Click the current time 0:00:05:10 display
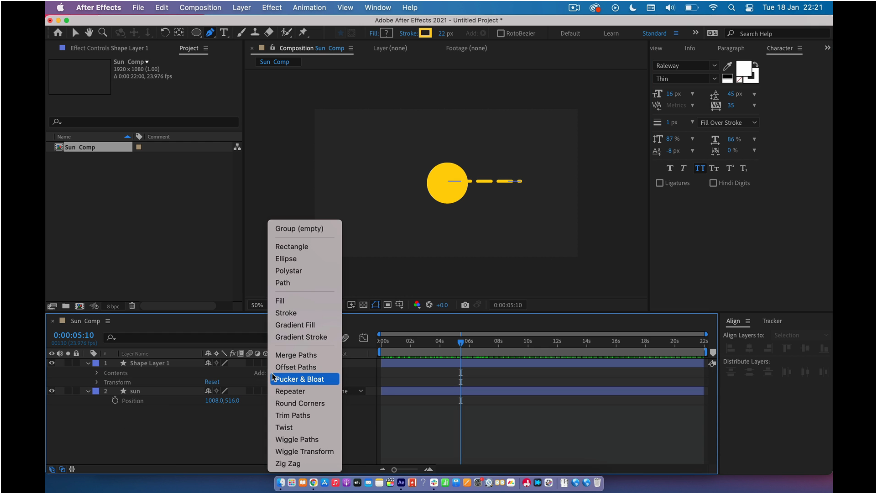This screenshot has height=494, width=877. pos(74,335)
